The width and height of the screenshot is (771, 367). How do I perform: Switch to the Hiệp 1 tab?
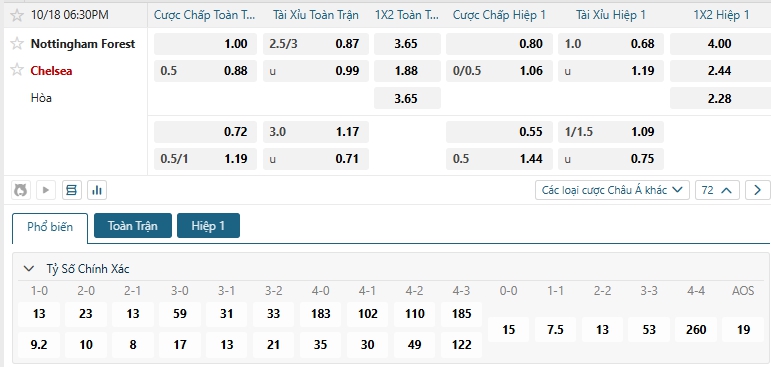pyautogui.click(x=208, y=226)
